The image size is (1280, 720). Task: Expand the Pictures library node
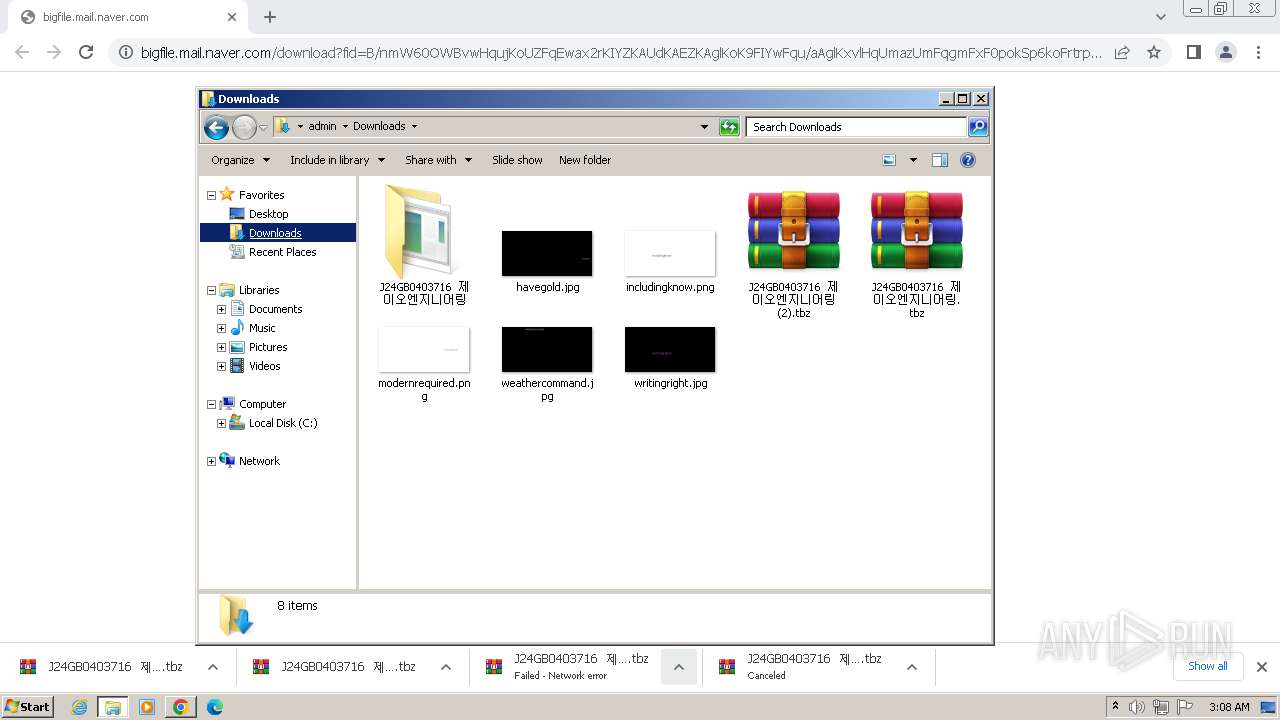coord(221,347)
